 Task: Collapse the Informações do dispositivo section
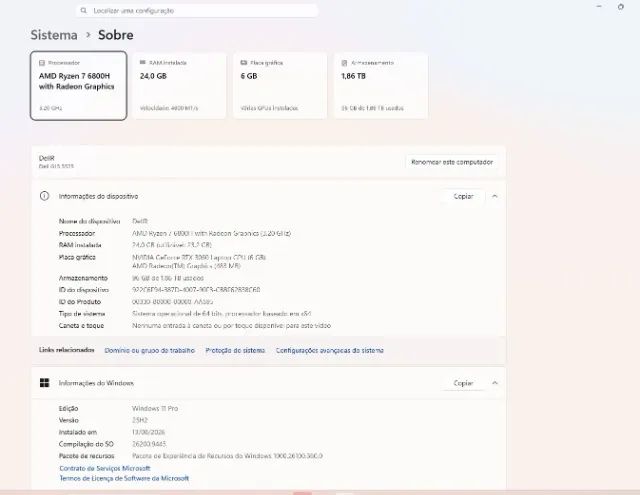pos(495,196)
